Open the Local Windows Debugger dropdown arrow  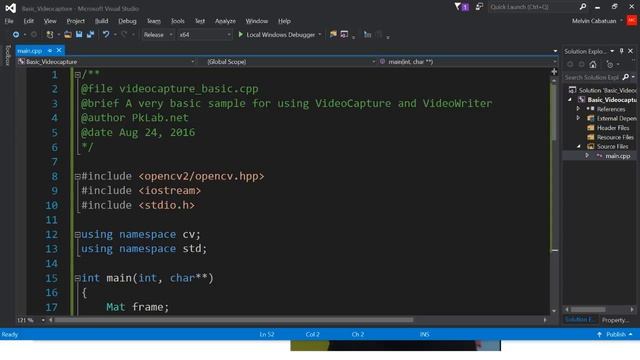[x=320, y=35]
